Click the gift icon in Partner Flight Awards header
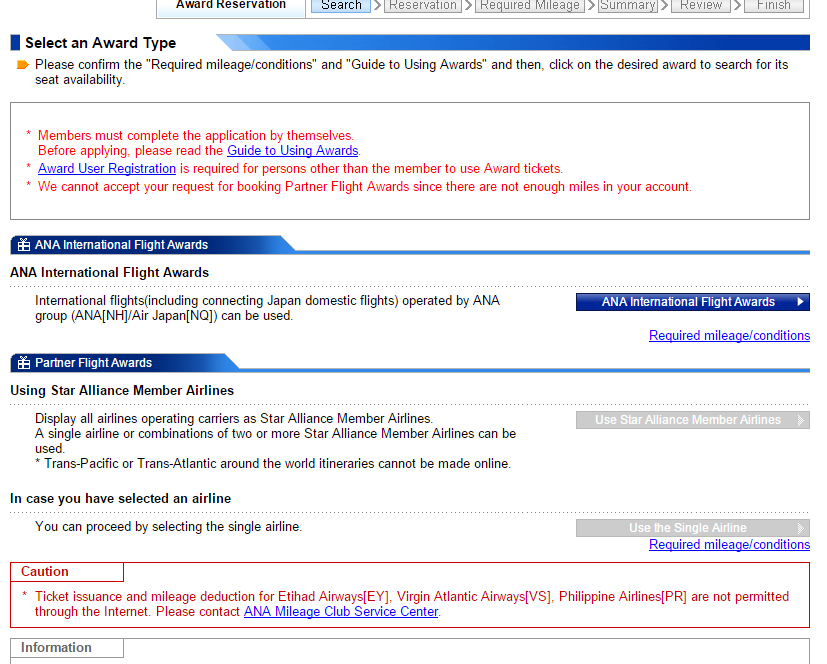The width and height of the screenshot is (827, 664). pyautogui.click(x=24, y=363)
